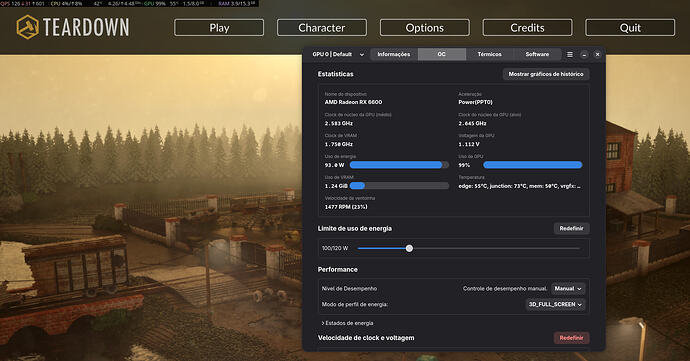This screenshot has height=361, width=690.
Task: Click the Performance section heading
Action: (x=338, y=269)
